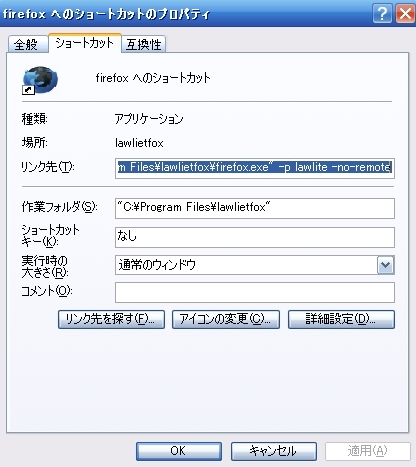
Task: Select the ショートカット tab
Action: coord(85,43)
